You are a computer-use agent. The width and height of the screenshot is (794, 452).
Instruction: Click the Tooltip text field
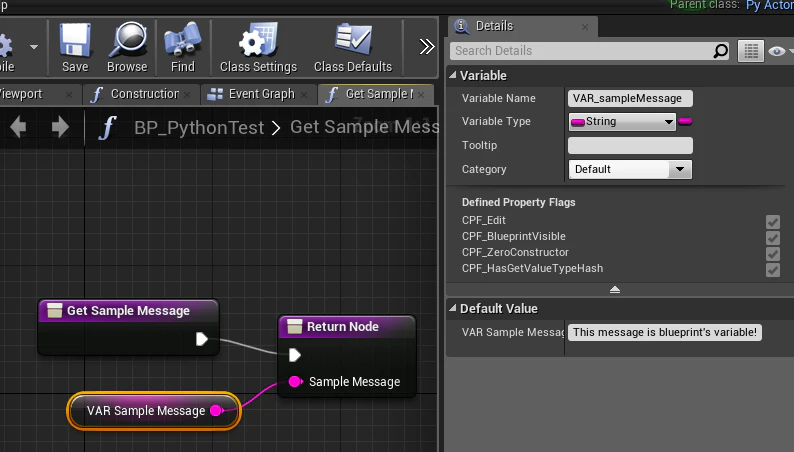click(x=630, y=145)
